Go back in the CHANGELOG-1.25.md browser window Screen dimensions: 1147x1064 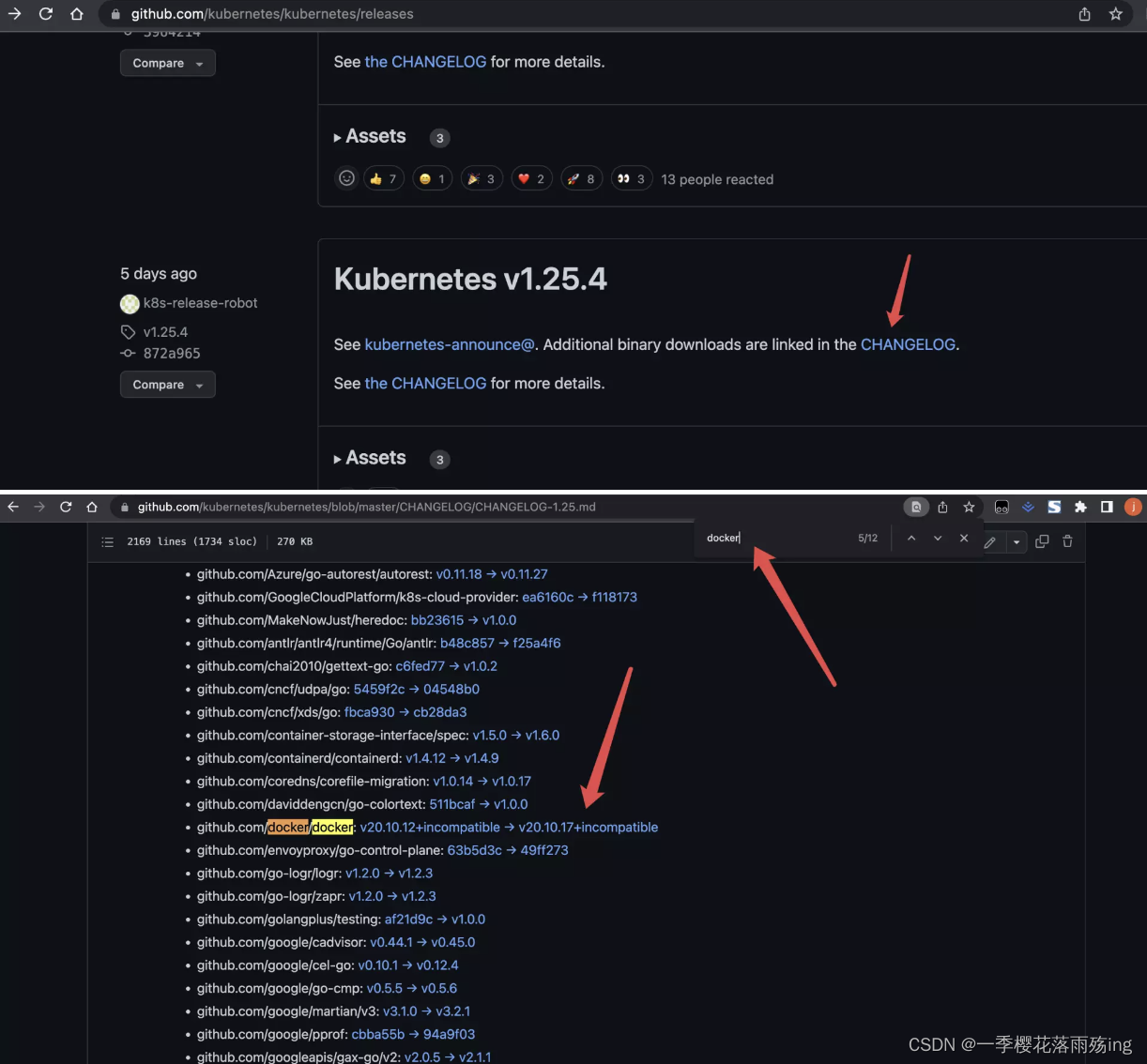point(13,507)
